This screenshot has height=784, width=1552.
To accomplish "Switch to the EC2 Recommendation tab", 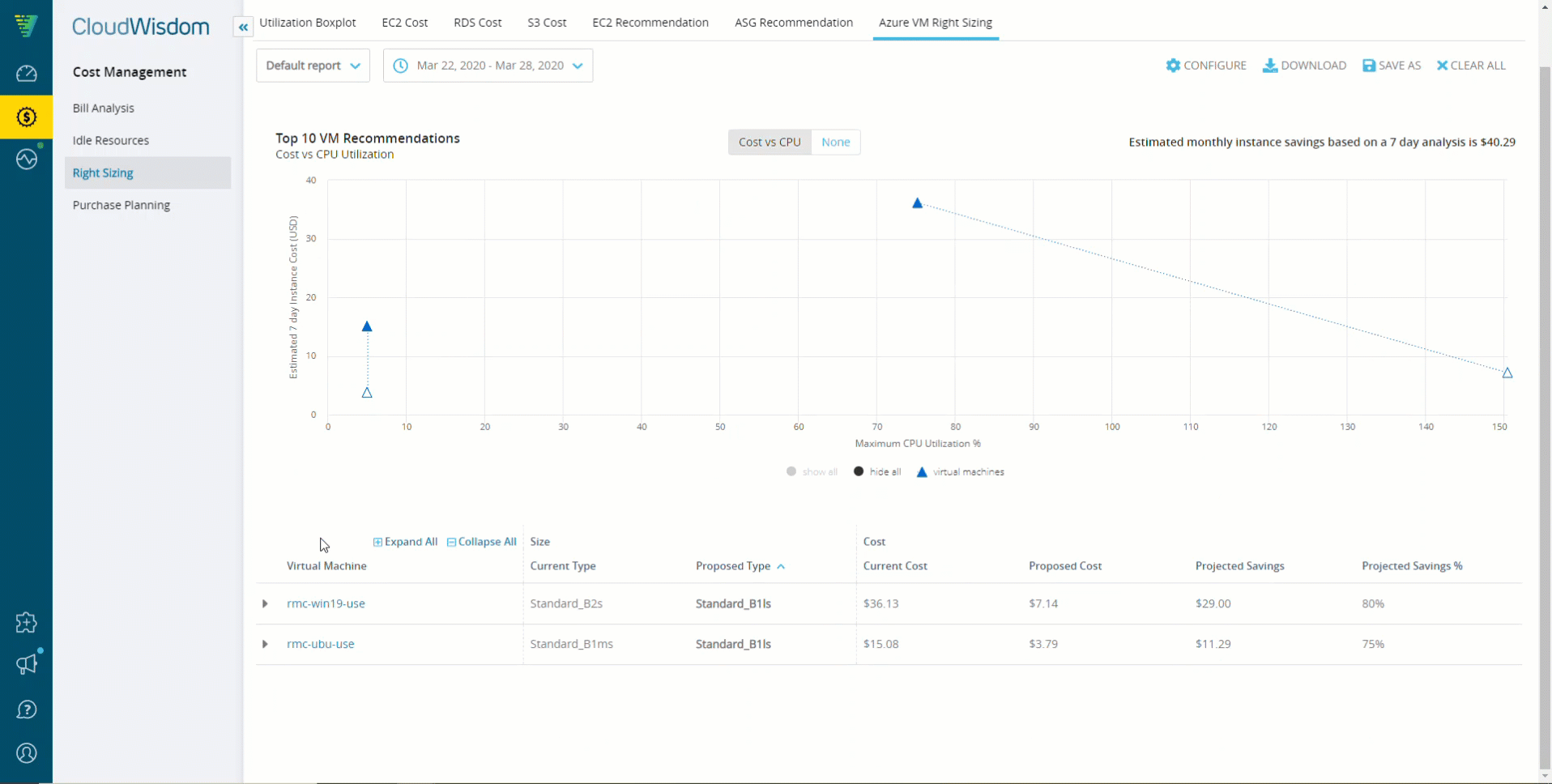I will coord(650,23).
